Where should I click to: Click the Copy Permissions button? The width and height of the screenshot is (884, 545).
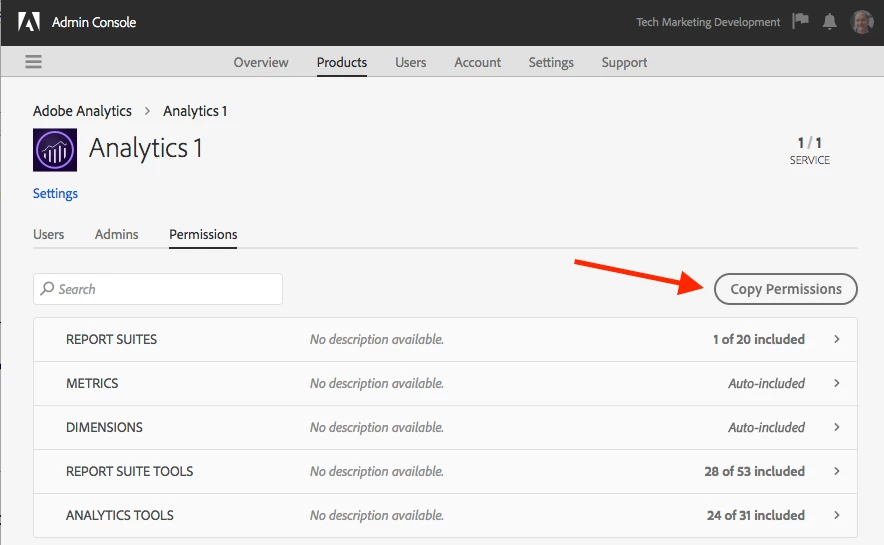click(785, 289)
